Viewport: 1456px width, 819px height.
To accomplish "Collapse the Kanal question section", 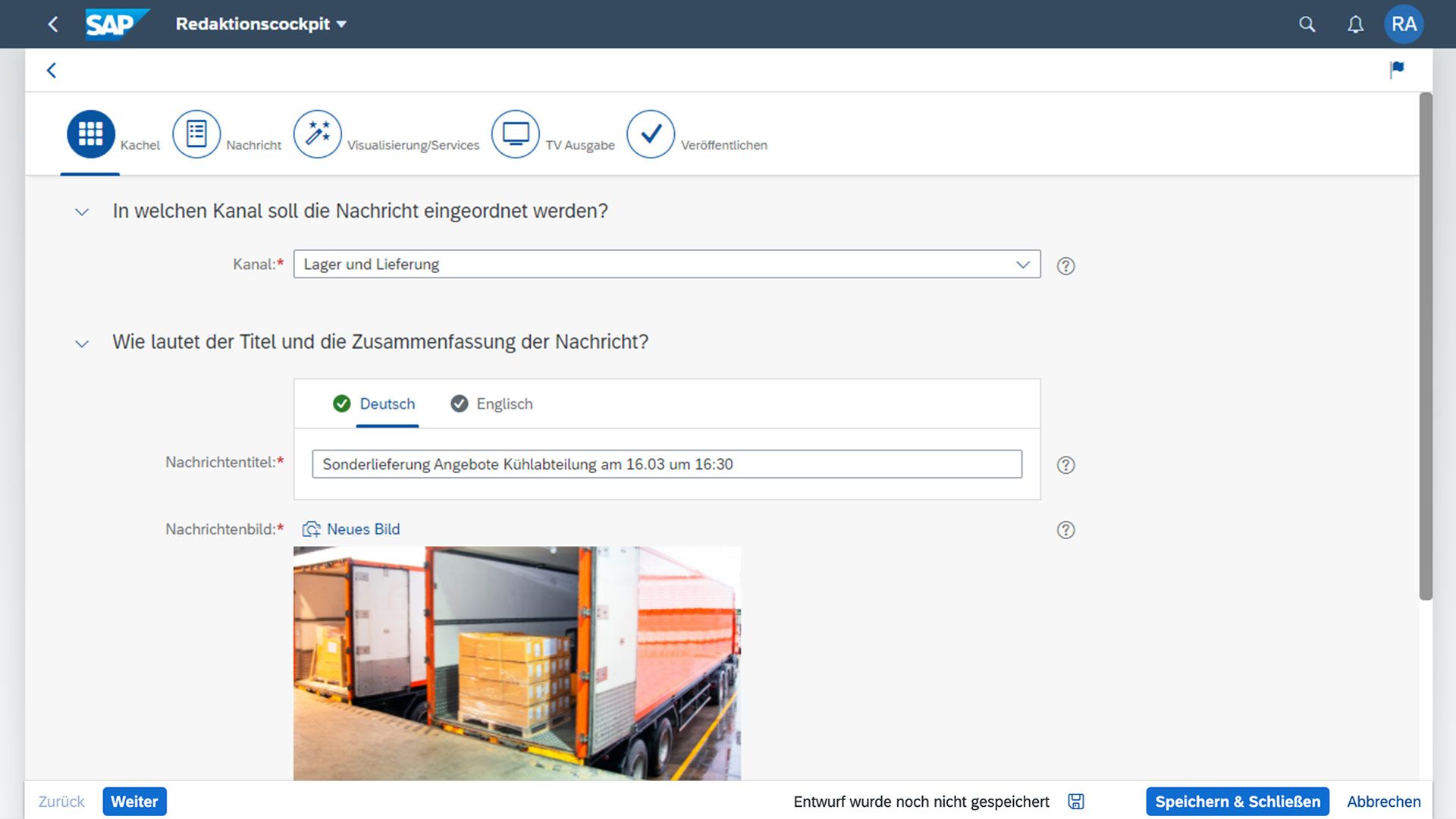I will pyautogui.click(x=81, y=212).
